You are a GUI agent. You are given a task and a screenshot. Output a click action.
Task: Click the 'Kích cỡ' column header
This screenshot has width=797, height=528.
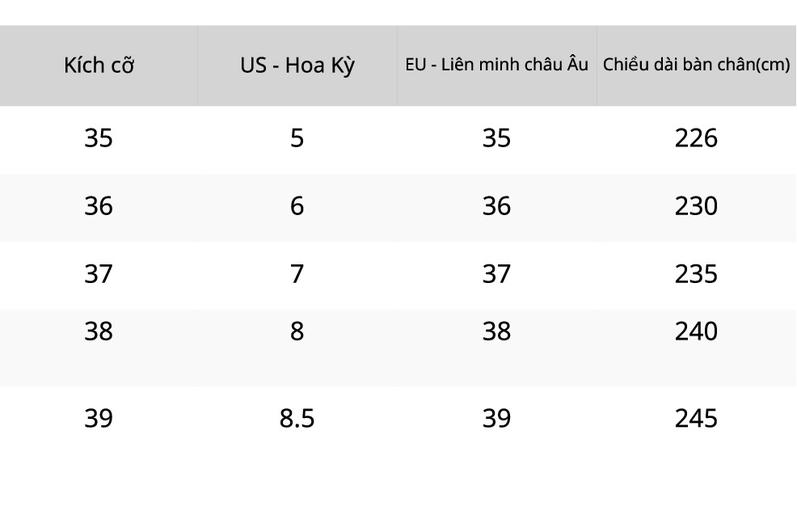point(99,66)
